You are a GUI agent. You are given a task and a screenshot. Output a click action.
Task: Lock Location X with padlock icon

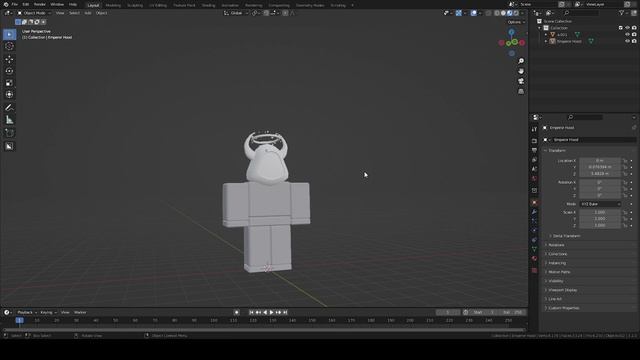point(625,161)
